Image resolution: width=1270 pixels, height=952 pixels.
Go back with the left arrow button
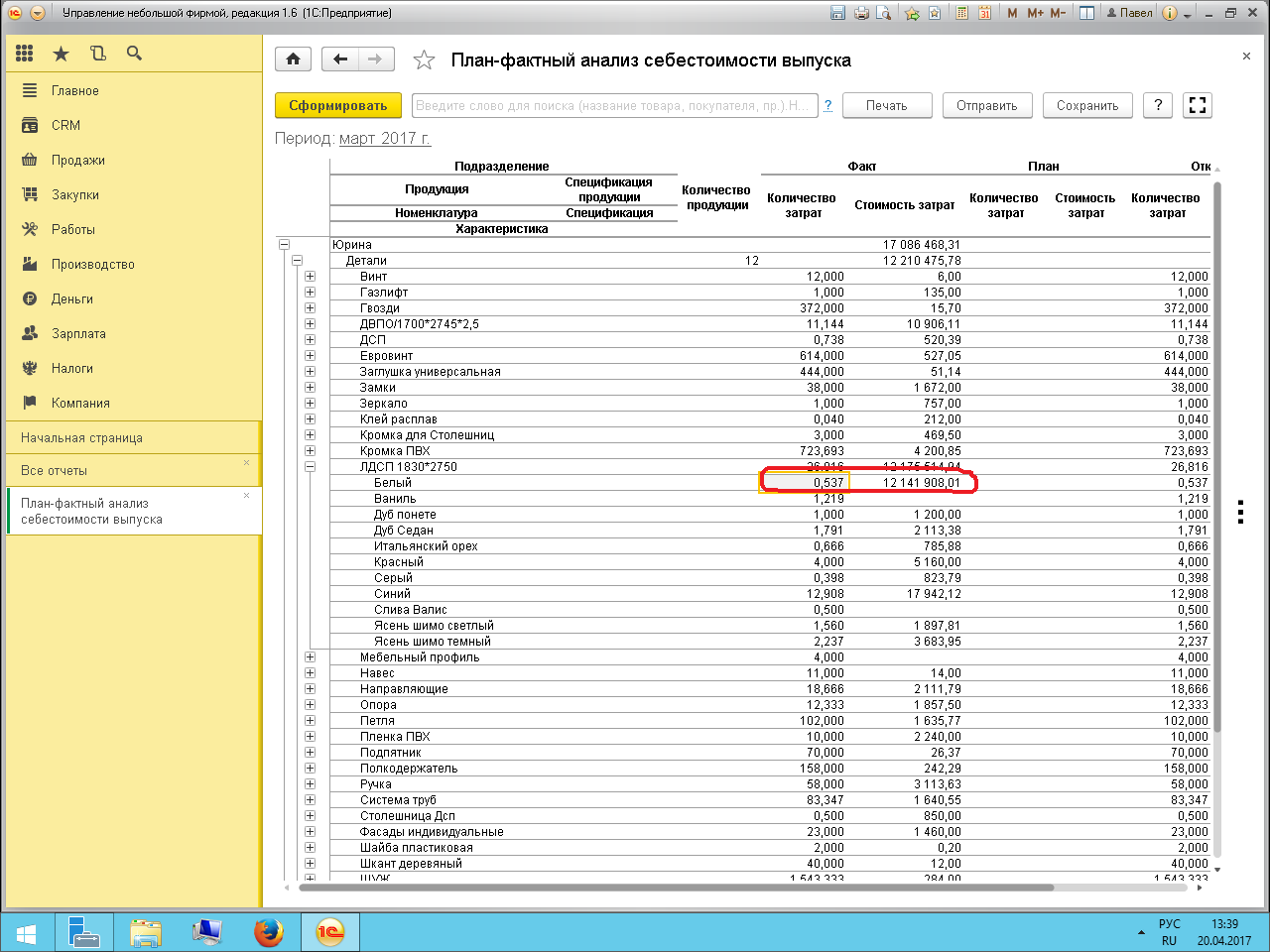[340, 59]
